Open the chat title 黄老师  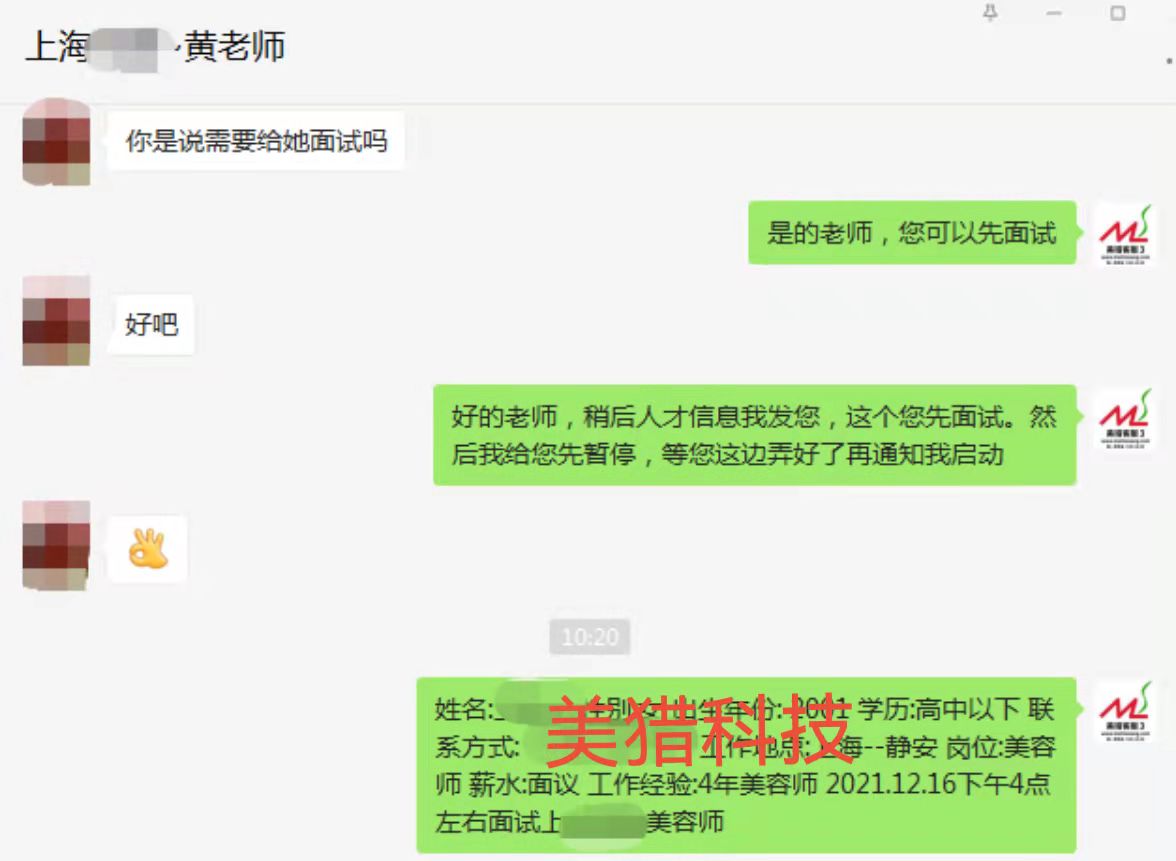(x=234, y=46)
